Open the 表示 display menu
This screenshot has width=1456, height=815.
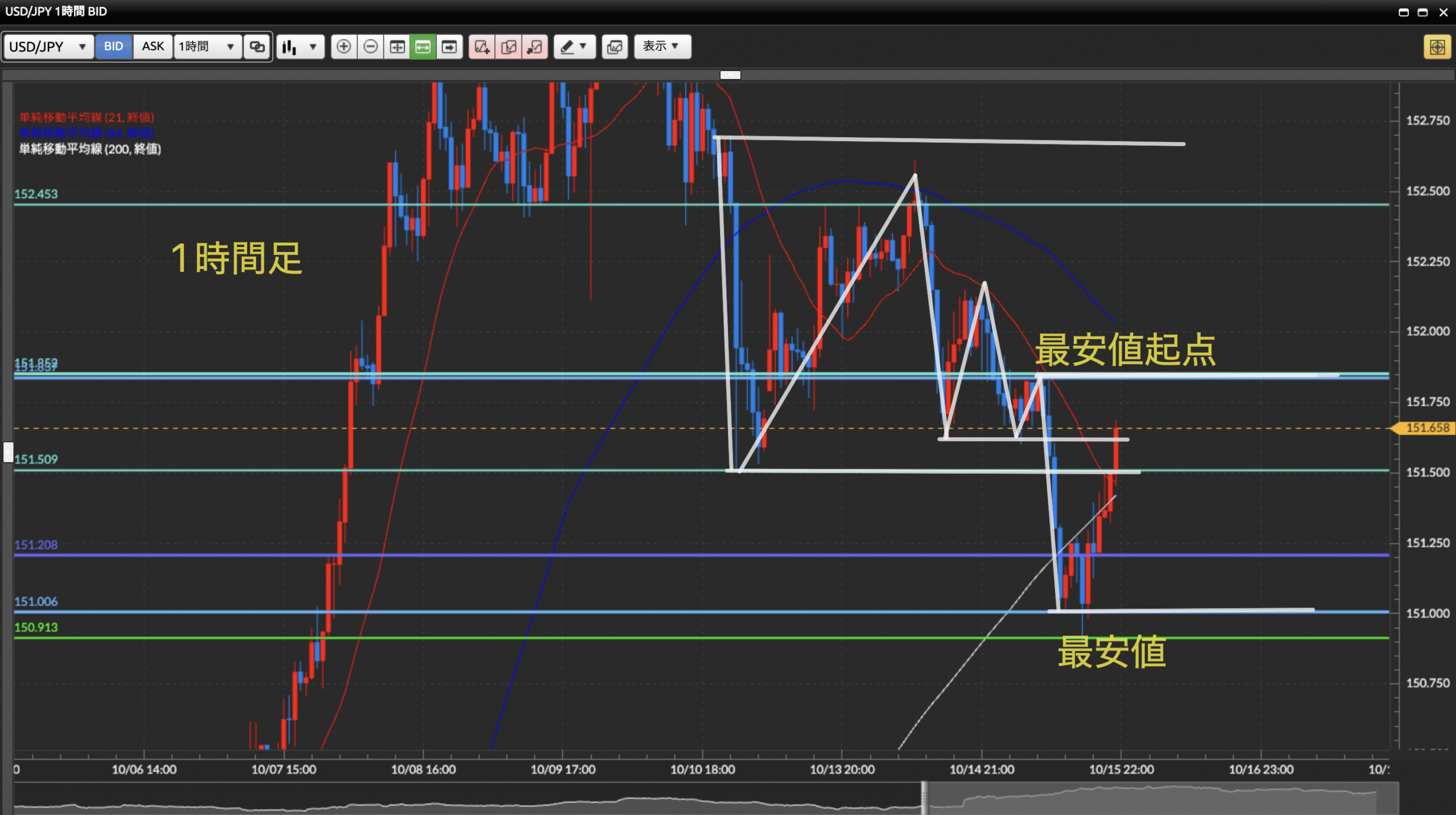661,47
